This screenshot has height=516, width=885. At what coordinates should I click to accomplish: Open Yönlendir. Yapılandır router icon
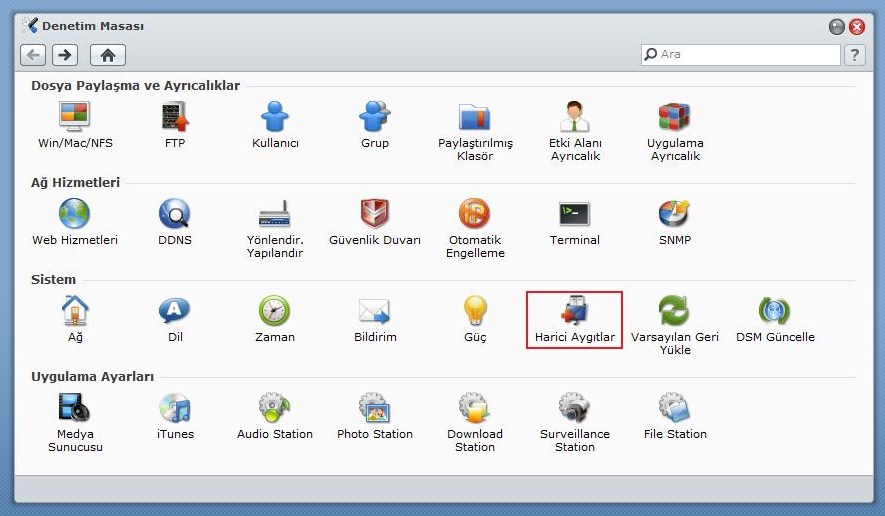[x=275, y=213]
